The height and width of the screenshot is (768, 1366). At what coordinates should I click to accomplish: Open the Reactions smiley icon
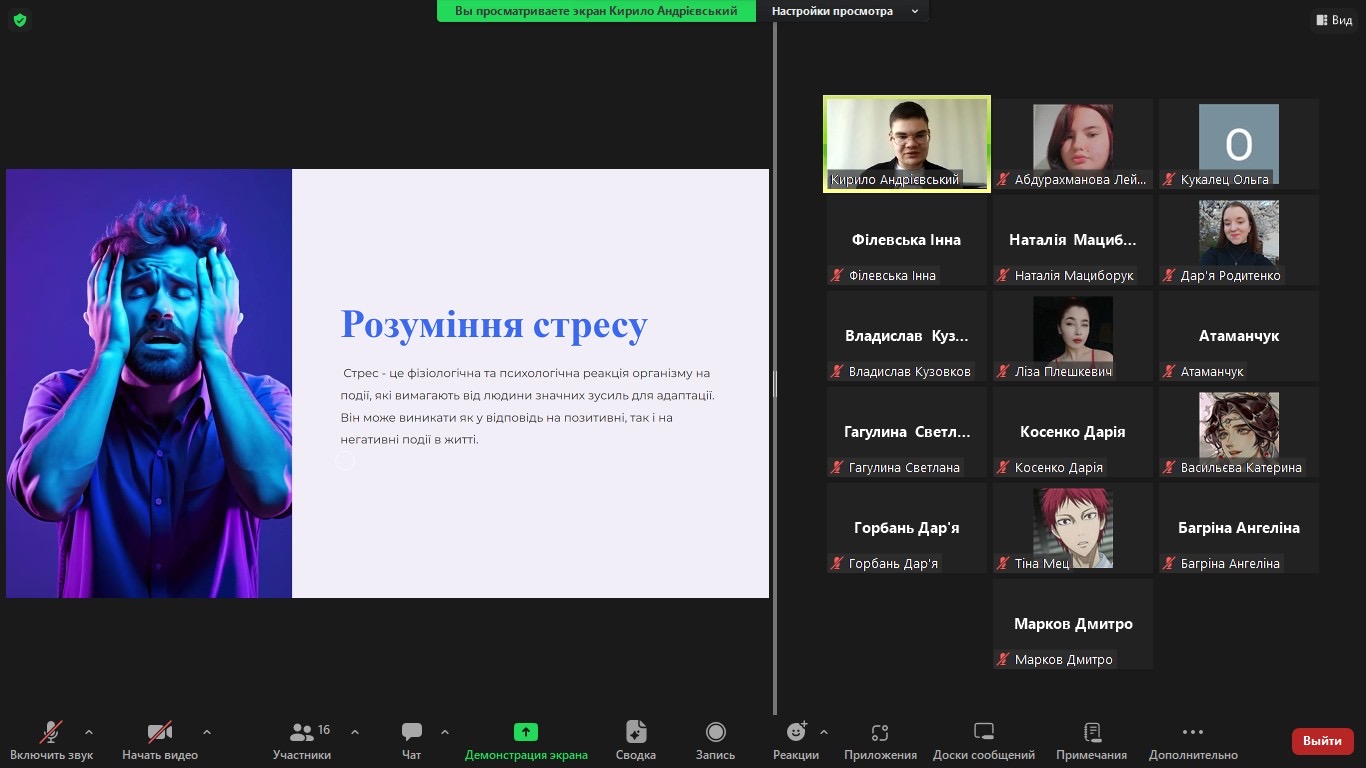796,732
